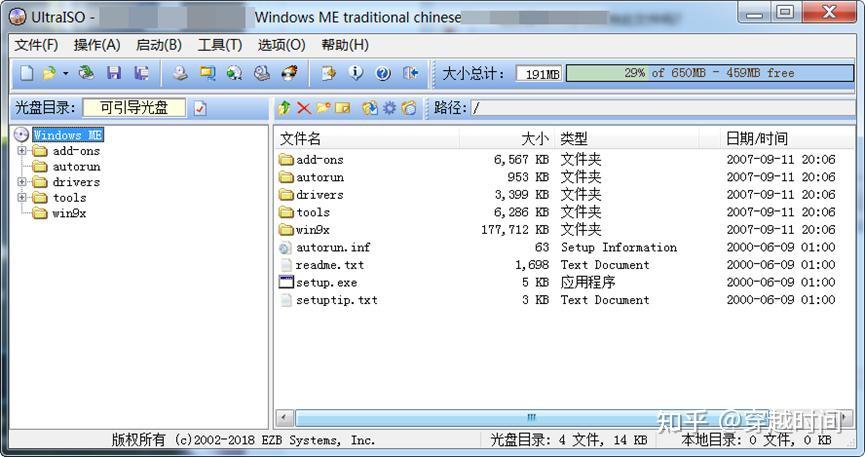Screen dimensions: 865x457
Task: Click the Make CD/DVD image drive icon
Action: pyautogui.click(x=180, y=73)
